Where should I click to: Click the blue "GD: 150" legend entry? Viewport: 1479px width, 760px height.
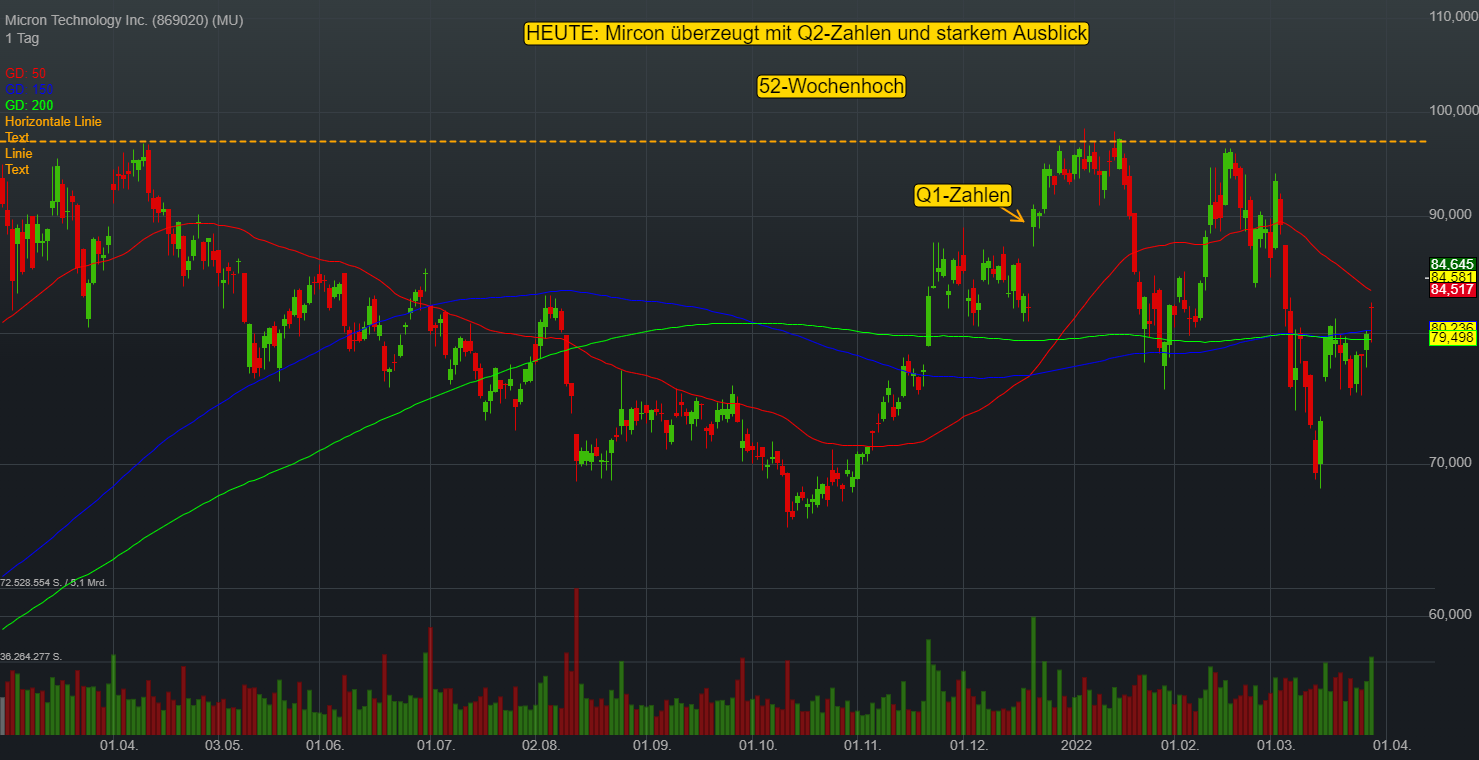point(29,89)
